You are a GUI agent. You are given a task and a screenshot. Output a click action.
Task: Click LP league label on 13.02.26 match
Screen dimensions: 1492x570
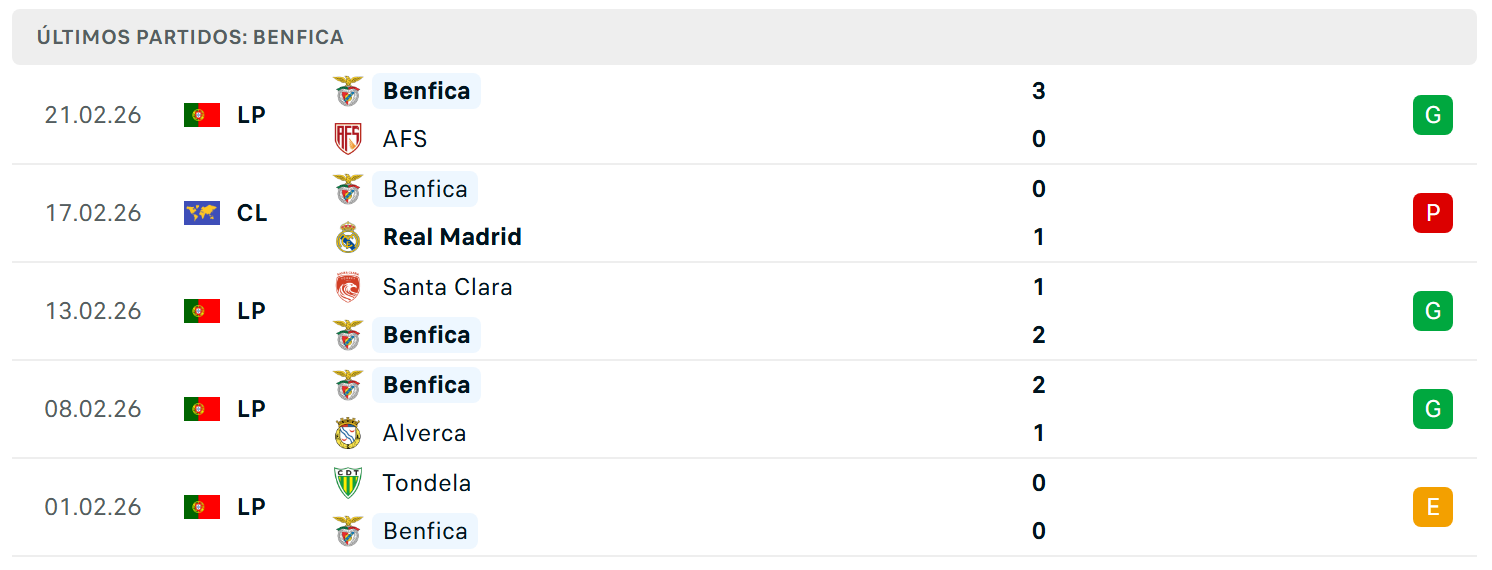pos(252,311)
